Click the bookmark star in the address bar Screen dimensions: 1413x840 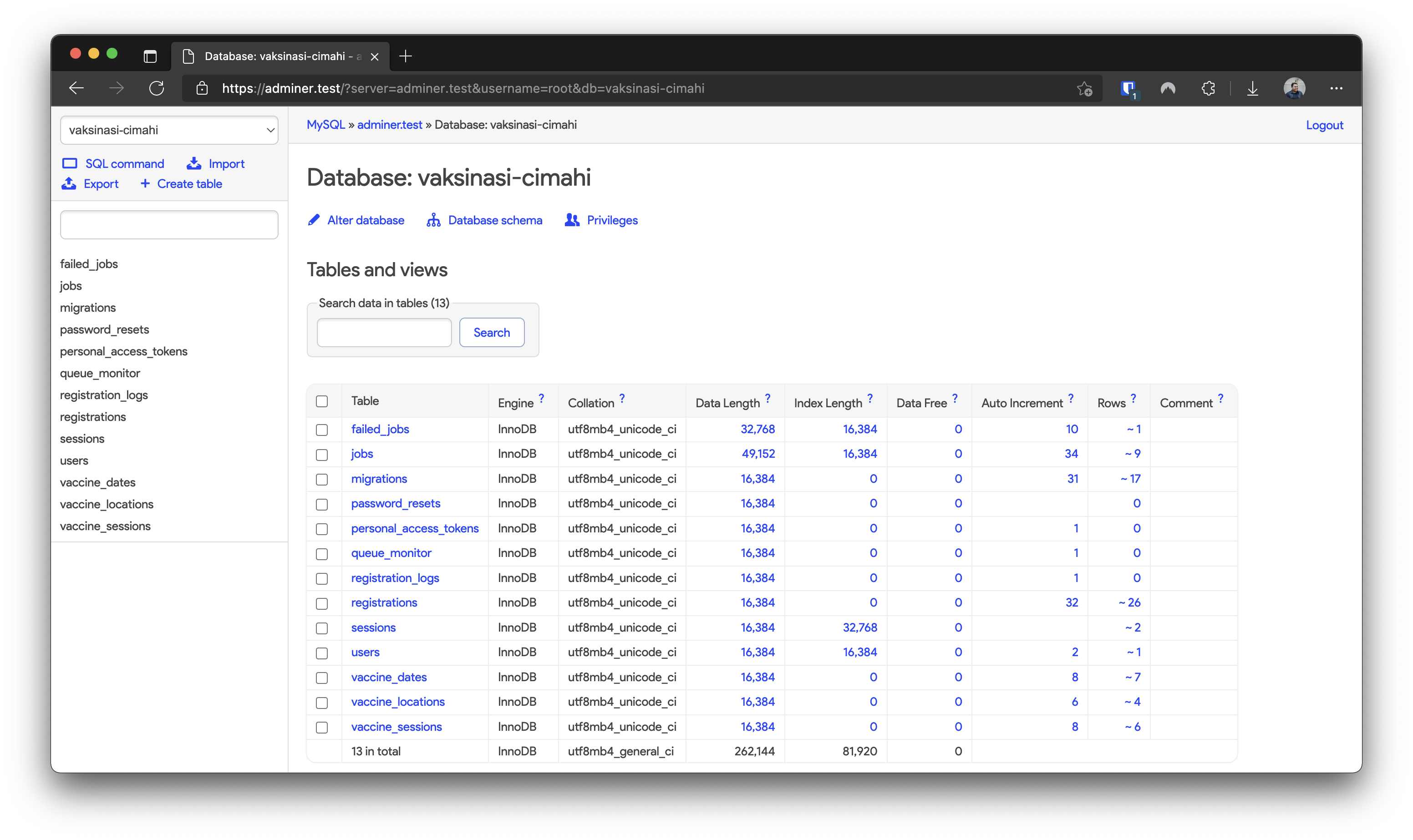[1085, 88]
